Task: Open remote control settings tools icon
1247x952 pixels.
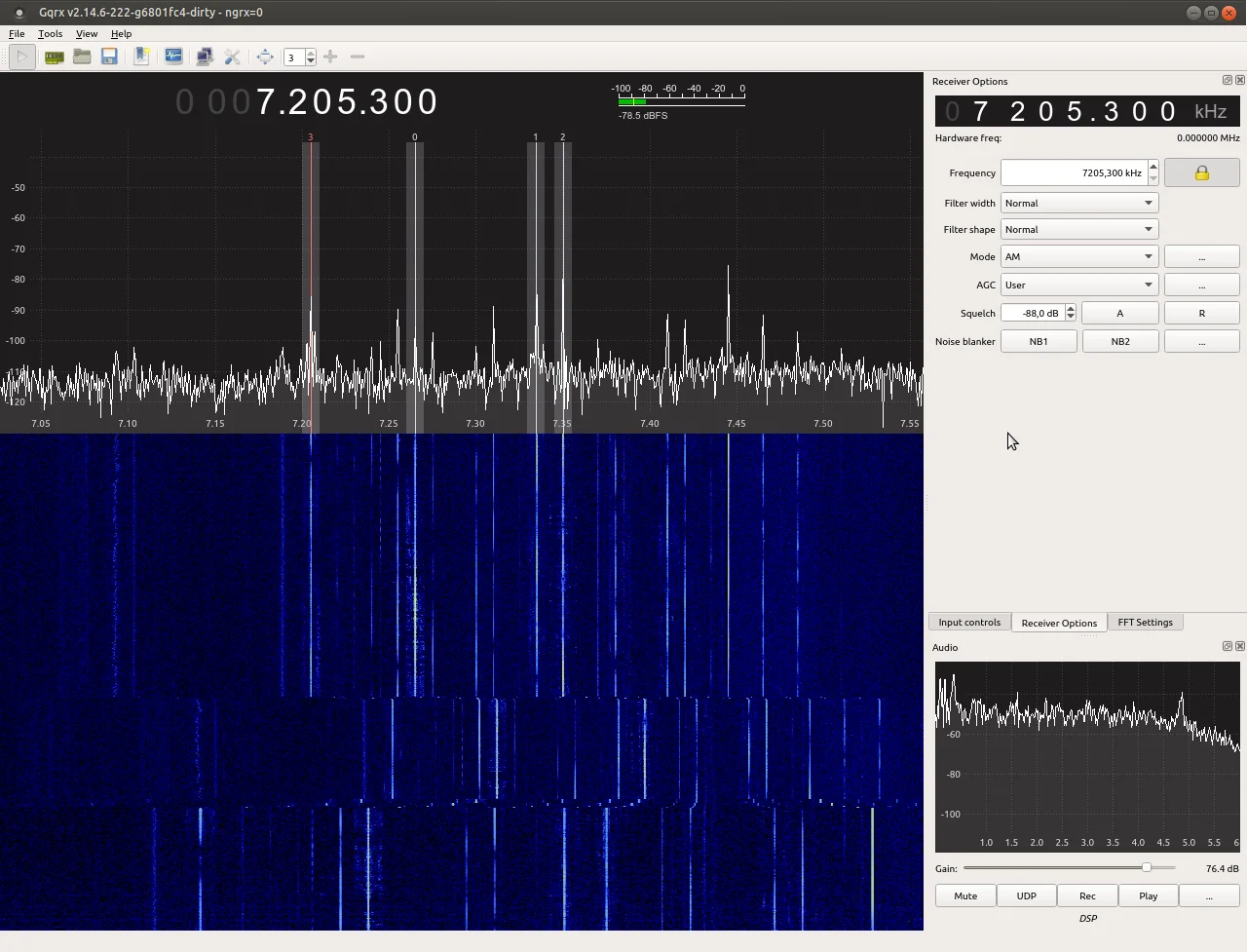Action: coord(232,57)
